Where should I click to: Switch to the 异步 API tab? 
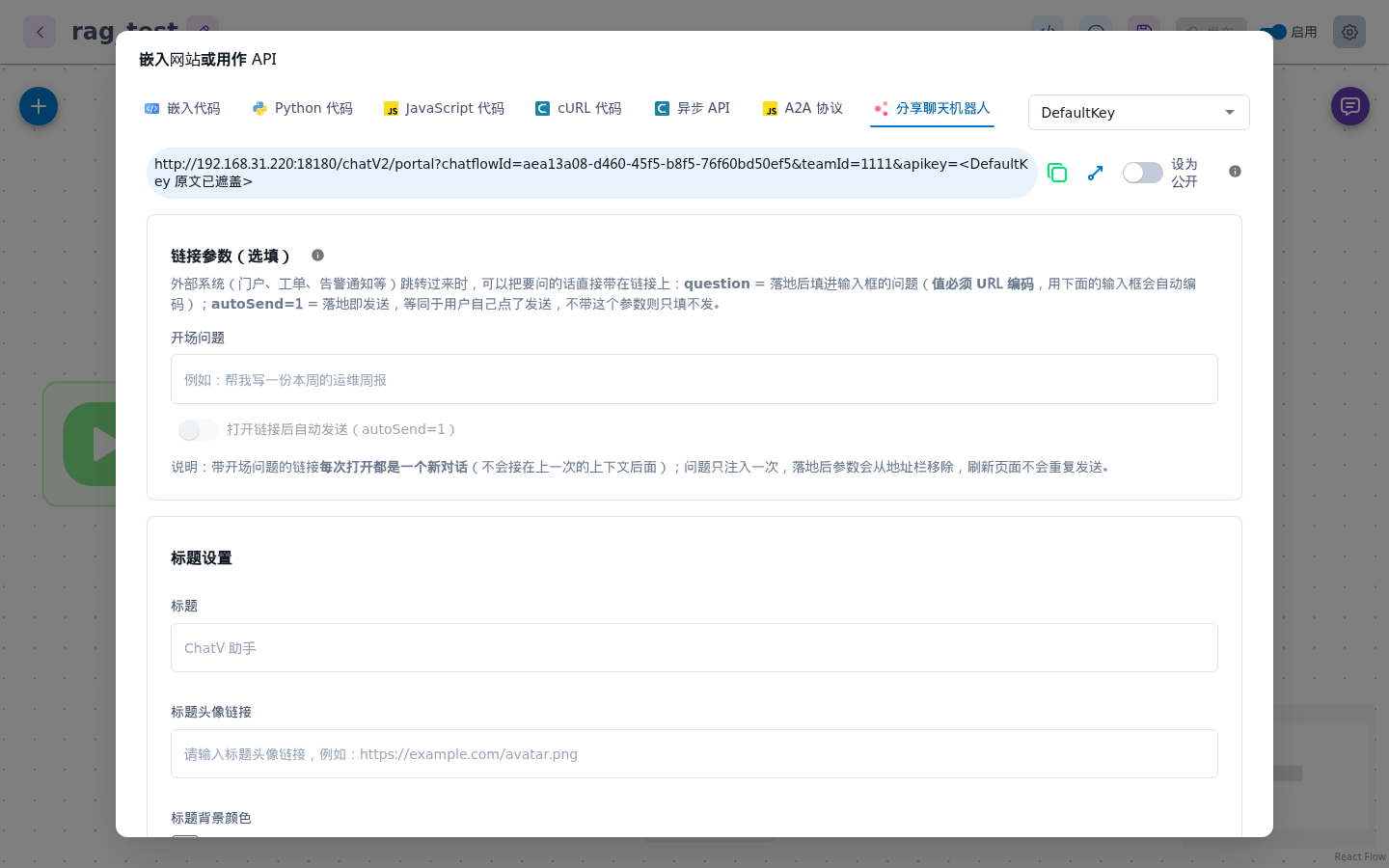pyautogui.click(x=693, y=109)
